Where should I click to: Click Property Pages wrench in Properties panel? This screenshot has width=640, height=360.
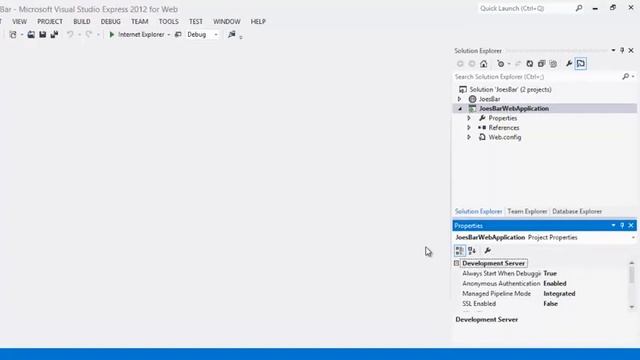tap(487, 251)
